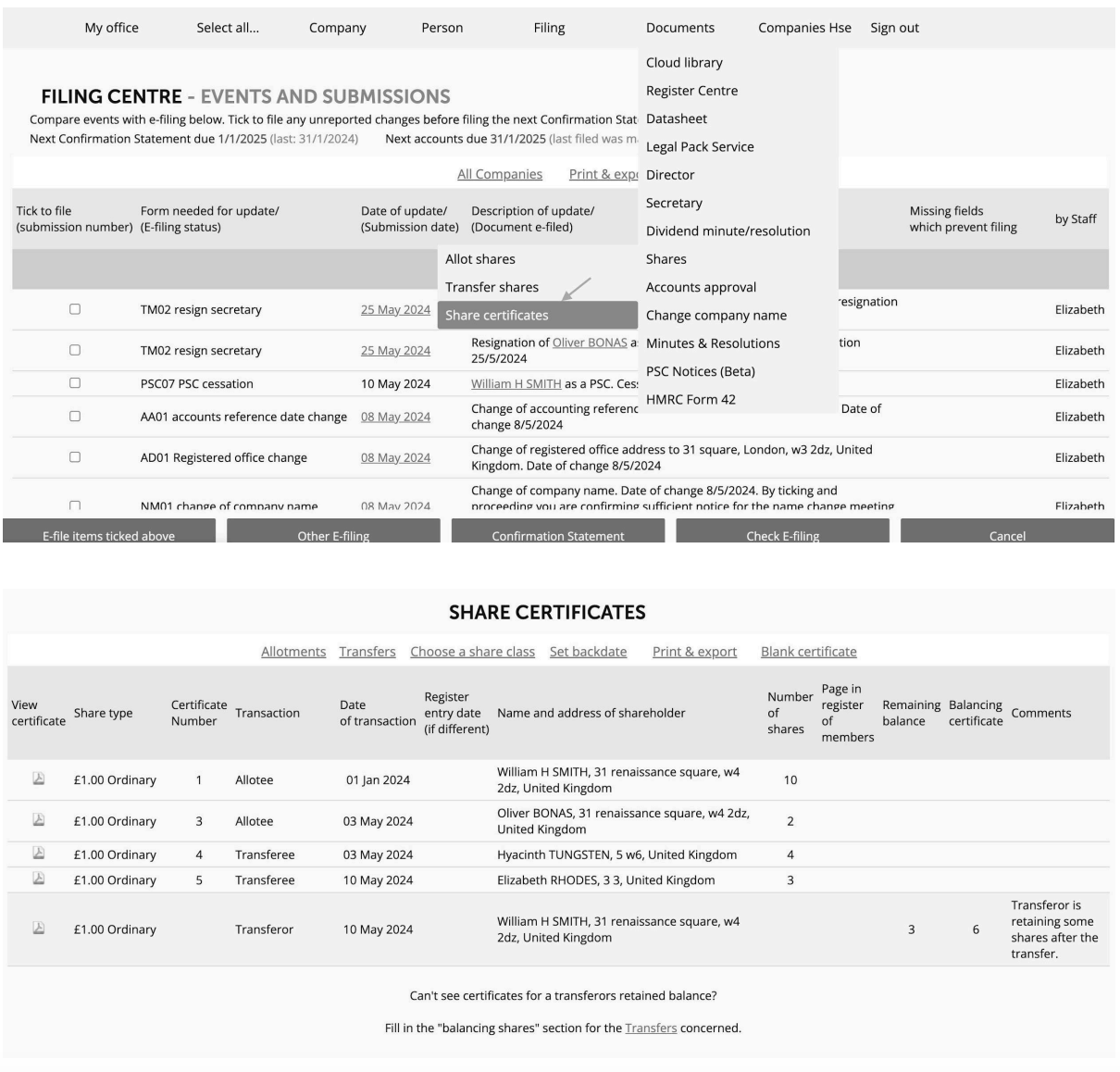Select Share certificates submenu item
Screen dimensions: 1120x1072
tap(538, 315)
